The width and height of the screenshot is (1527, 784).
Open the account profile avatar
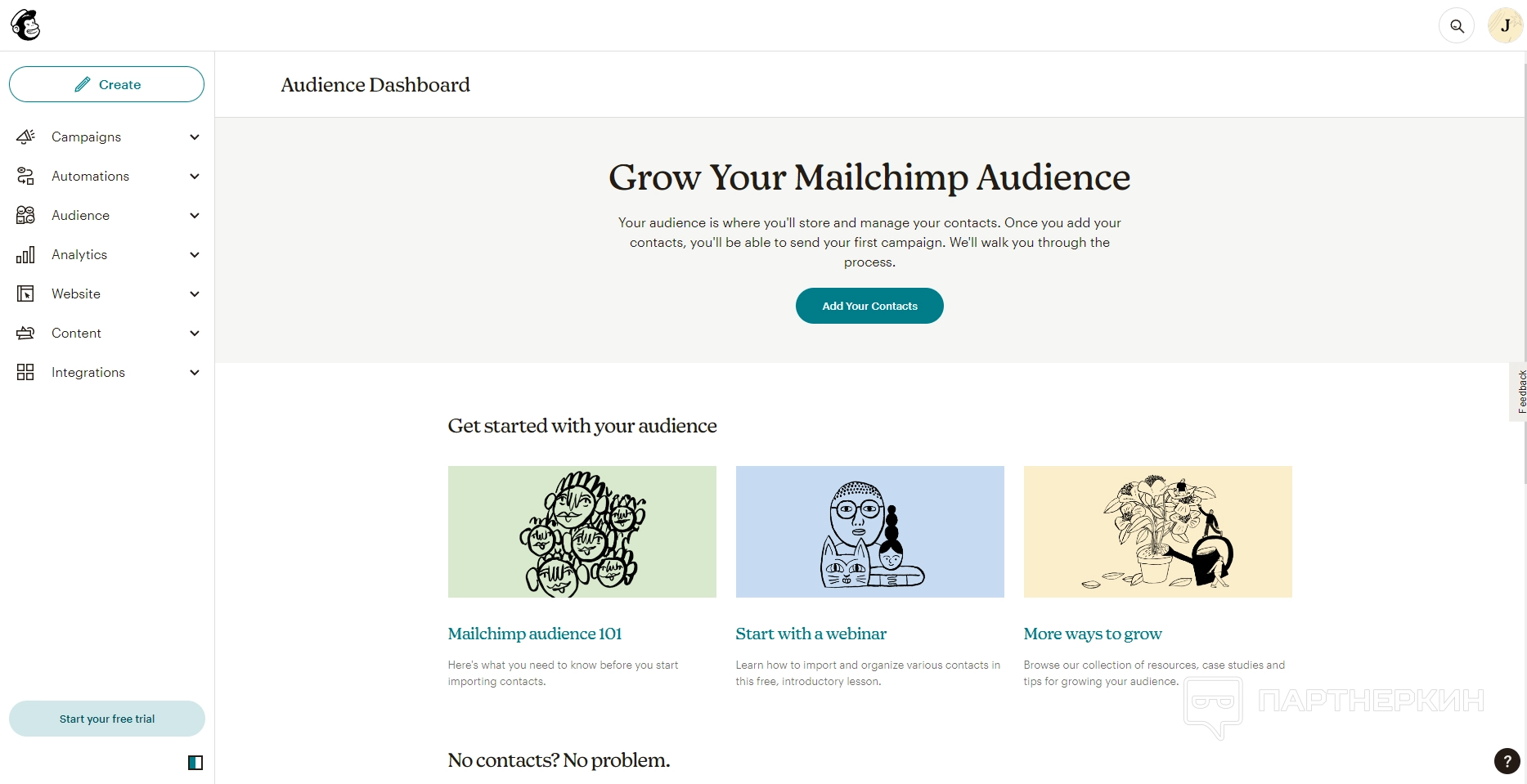pyautogui.click(x=1505, y=26)
